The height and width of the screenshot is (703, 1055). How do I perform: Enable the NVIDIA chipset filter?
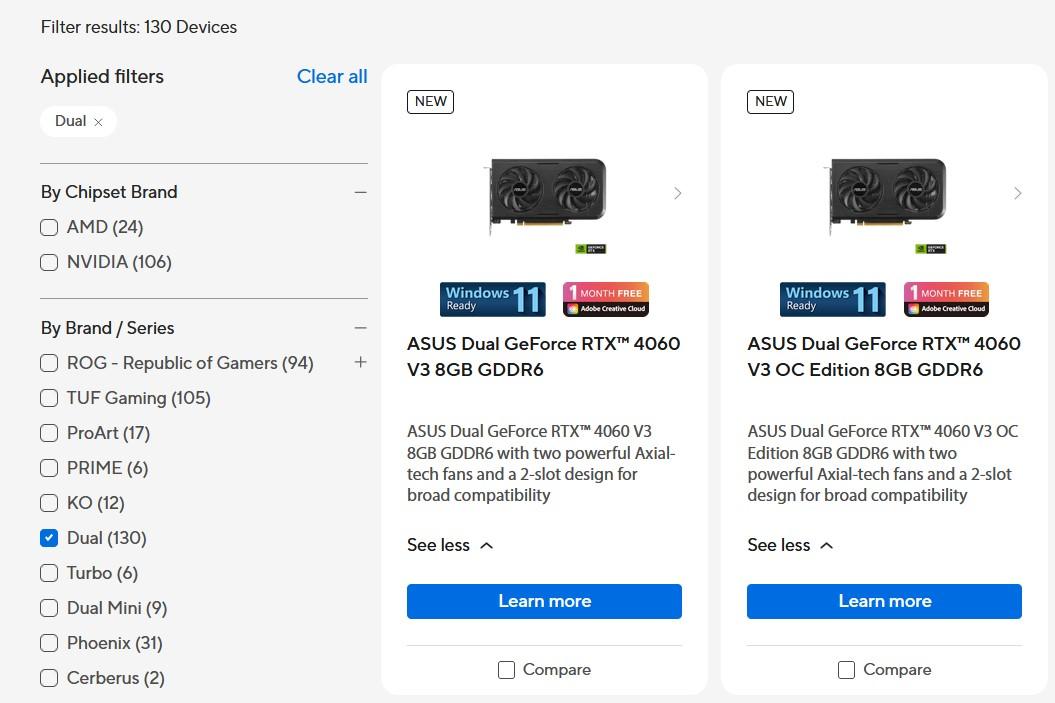pyautogui.click(x=49, y=262)
